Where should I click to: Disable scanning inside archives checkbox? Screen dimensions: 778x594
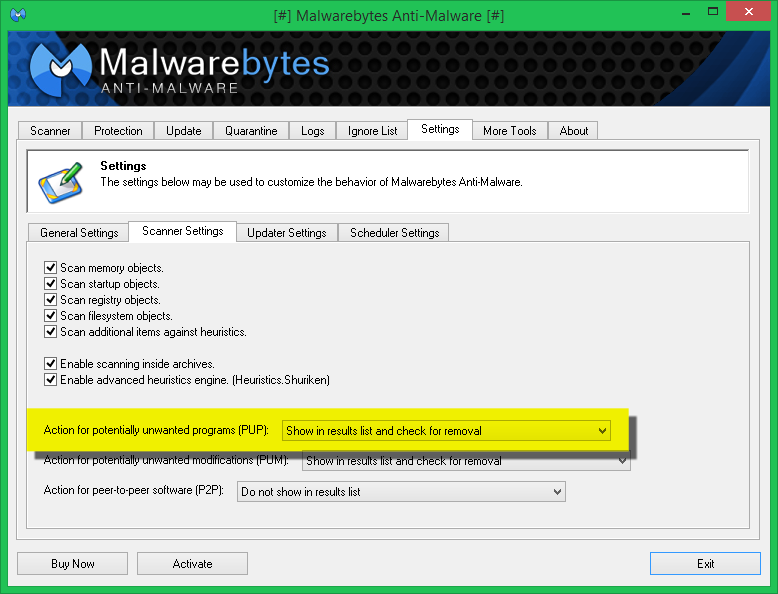50,363
